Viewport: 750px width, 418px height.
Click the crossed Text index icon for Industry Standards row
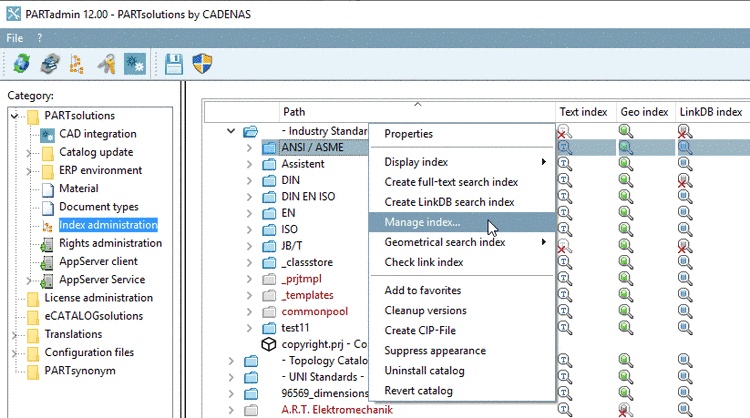[565, 131]
